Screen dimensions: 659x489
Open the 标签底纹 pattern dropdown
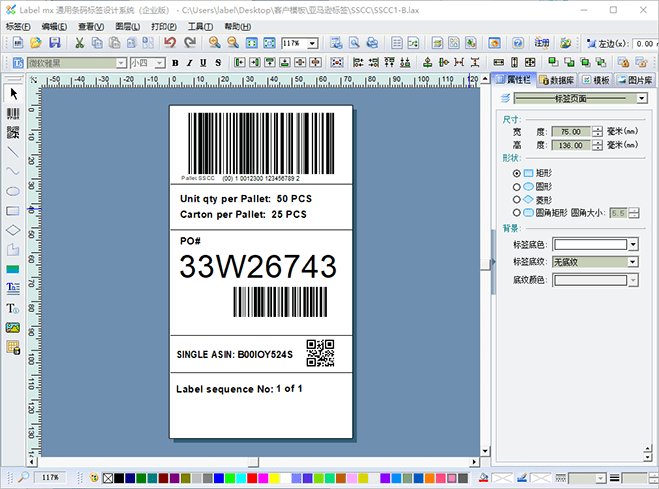633,262
